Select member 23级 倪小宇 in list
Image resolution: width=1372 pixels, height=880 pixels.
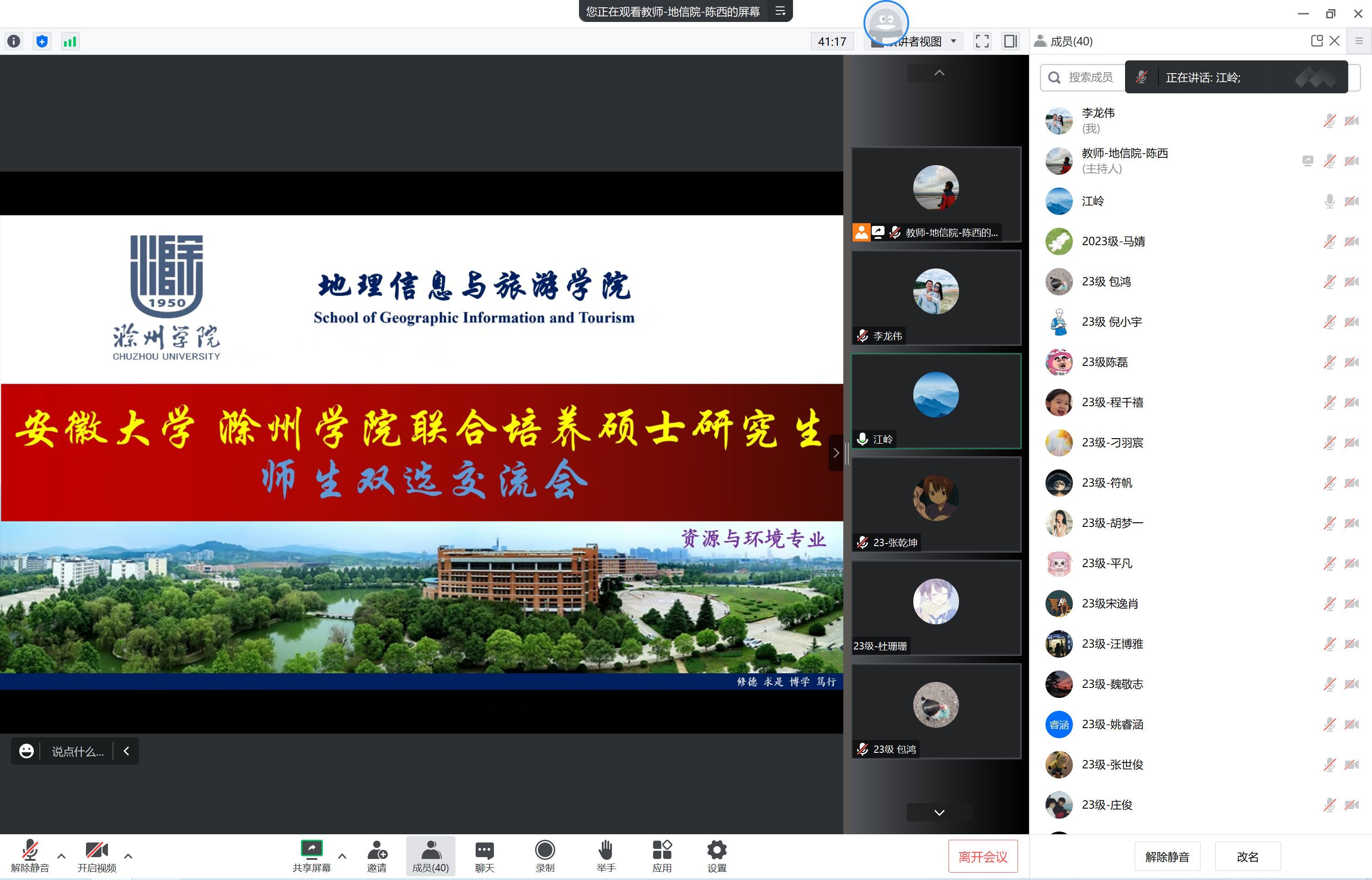click(1200, 322)
